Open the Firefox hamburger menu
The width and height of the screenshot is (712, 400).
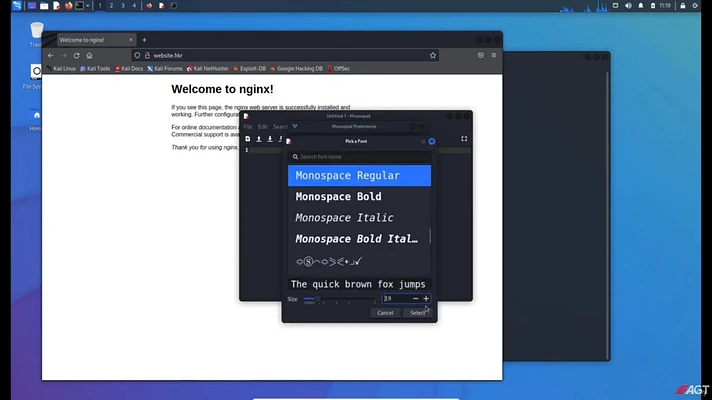pos(494,55)
